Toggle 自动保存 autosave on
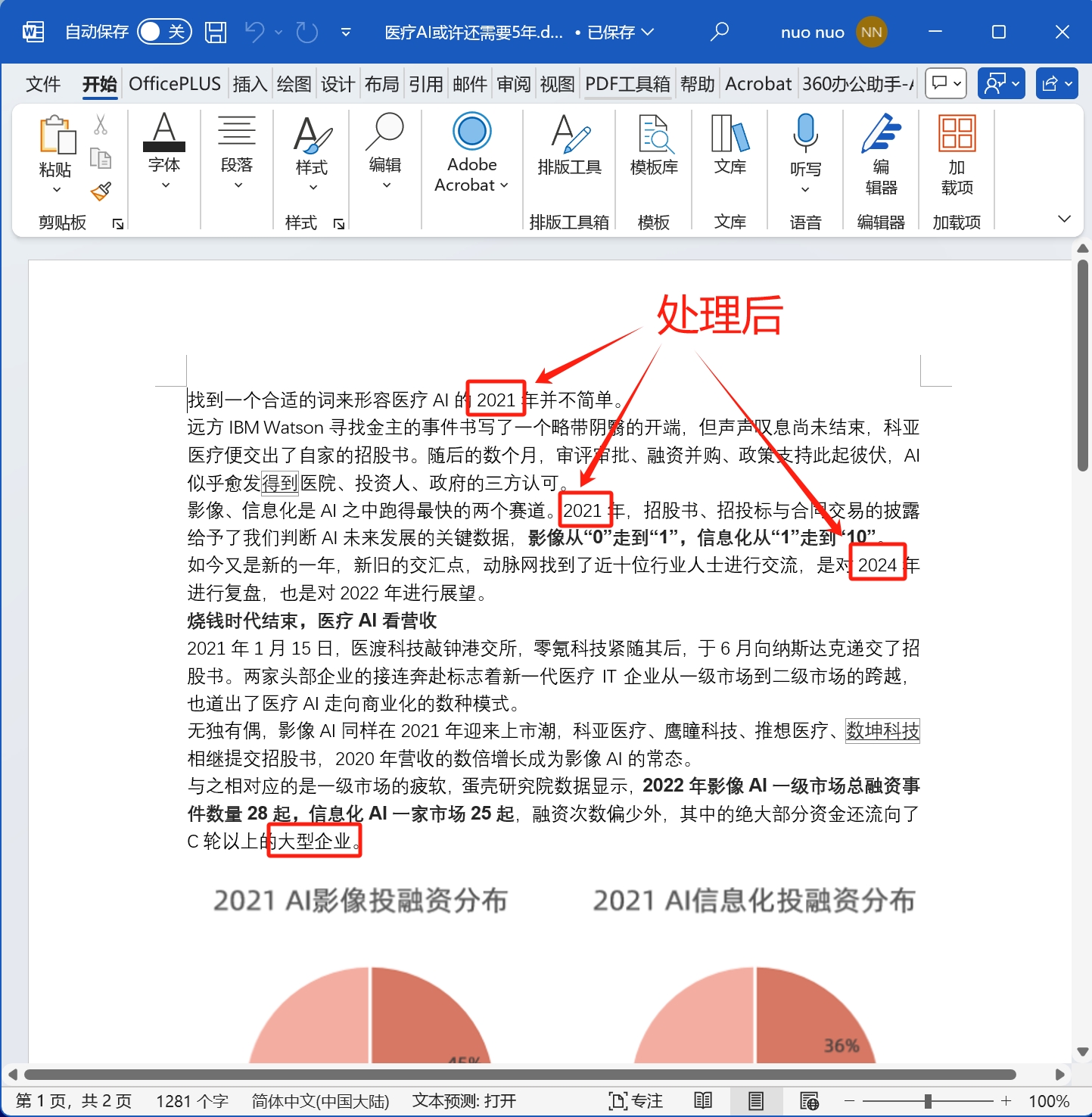Viewport: 1092px width, 1117px height. pos(163,31)
